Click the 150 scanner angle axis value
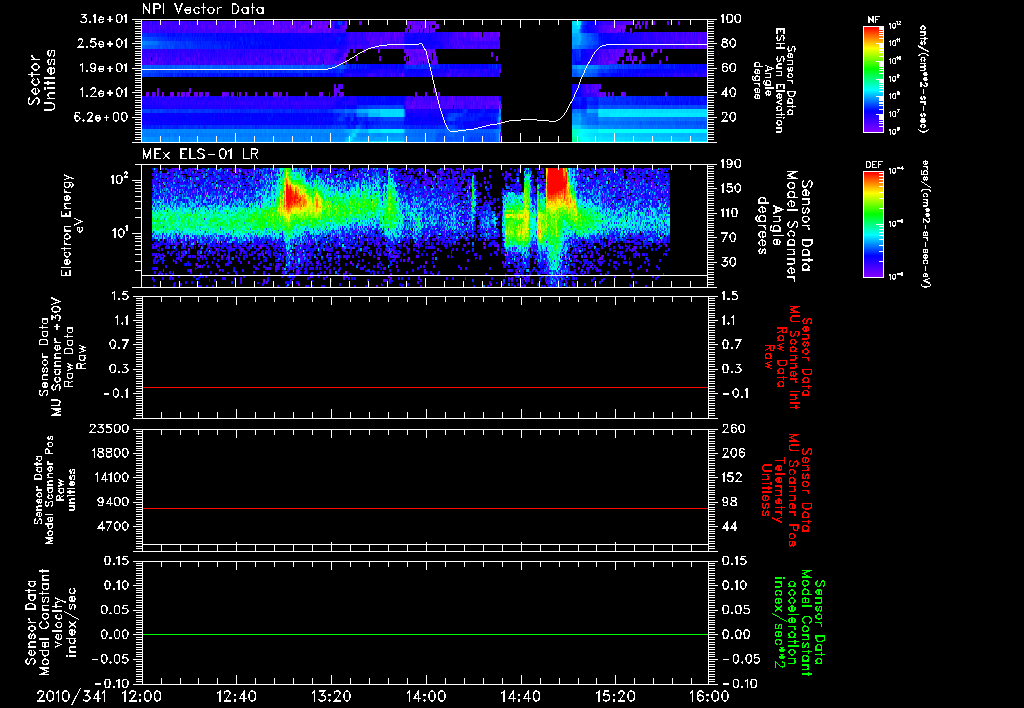The width and height of the screenshot is (1024, 708). pyautogui.click(x=733, y=189)
